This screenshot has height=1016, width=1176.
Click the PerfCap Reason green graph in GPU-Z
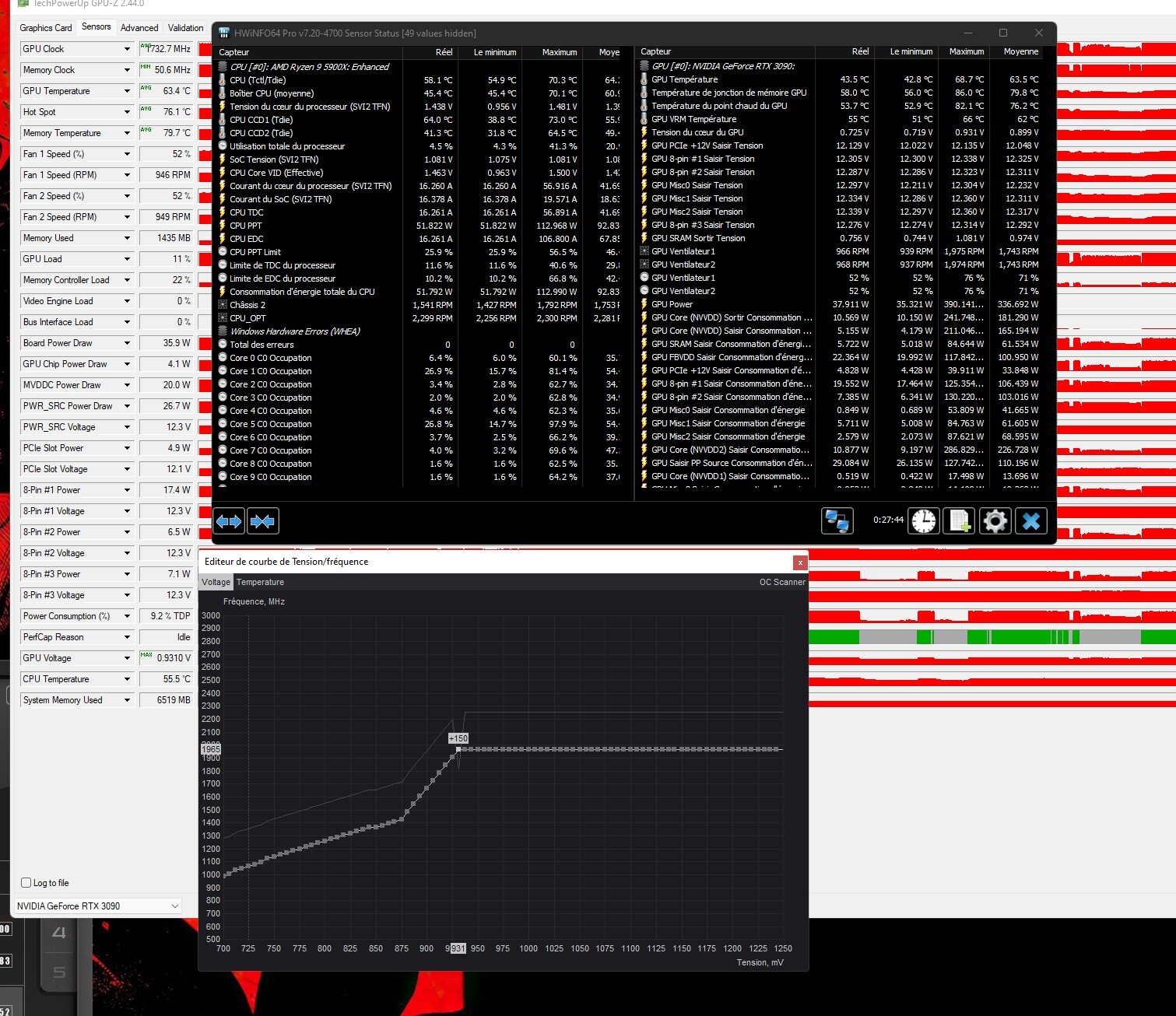(992, 637)
